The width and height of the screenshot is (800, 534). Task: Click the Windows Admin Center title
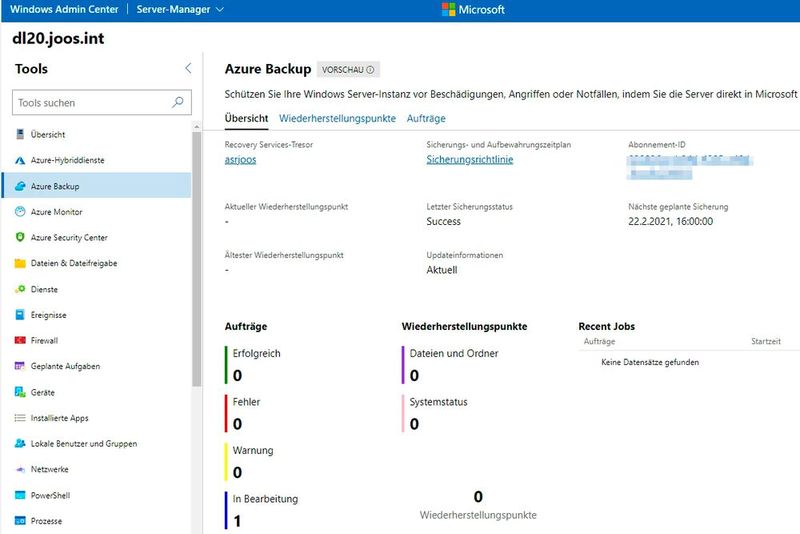pyautogui.click(x=64, y=9)
